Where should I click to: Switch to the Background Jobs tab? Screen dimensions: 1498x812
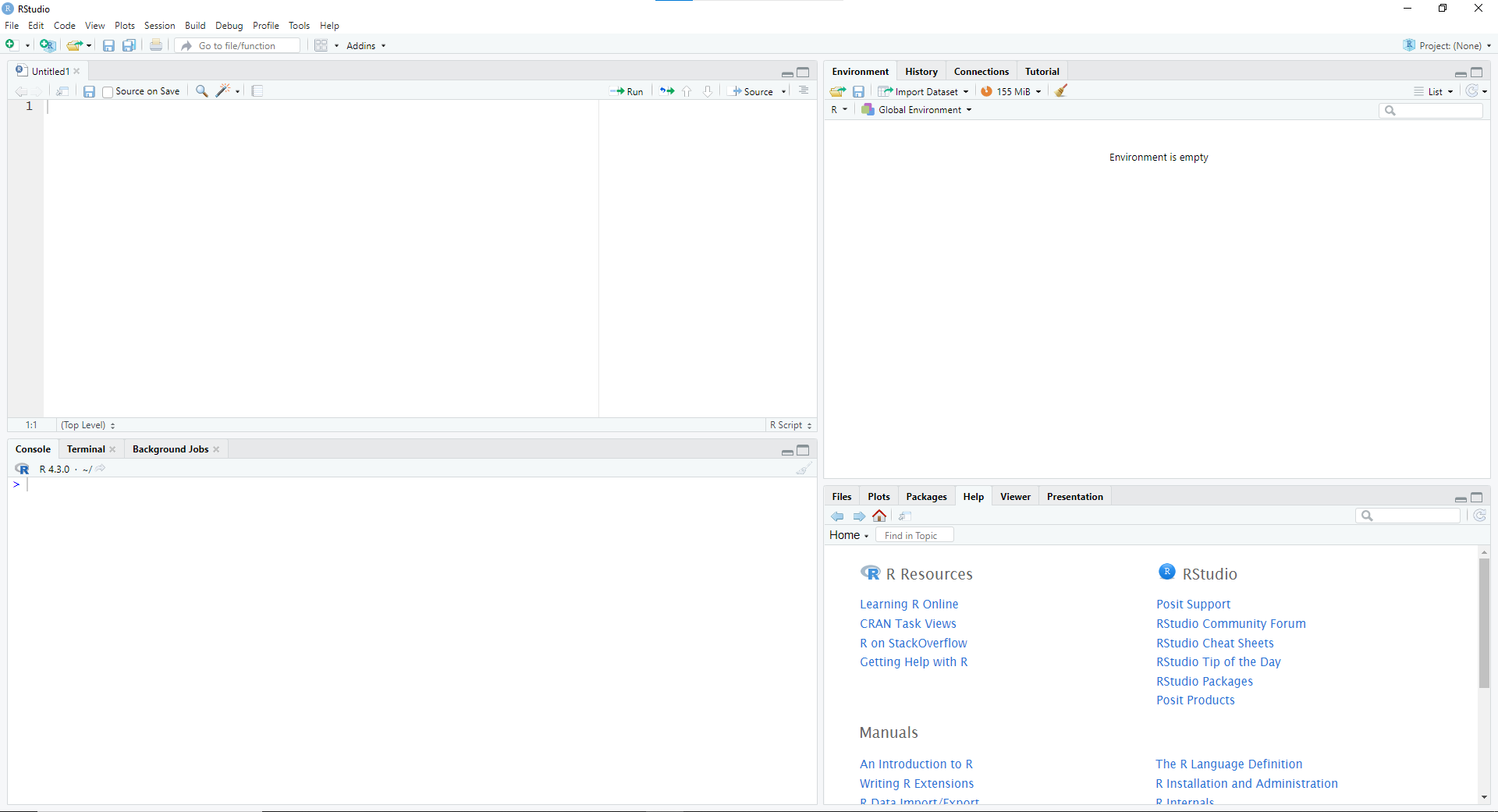pyautogui.click(x=170, y=449)
